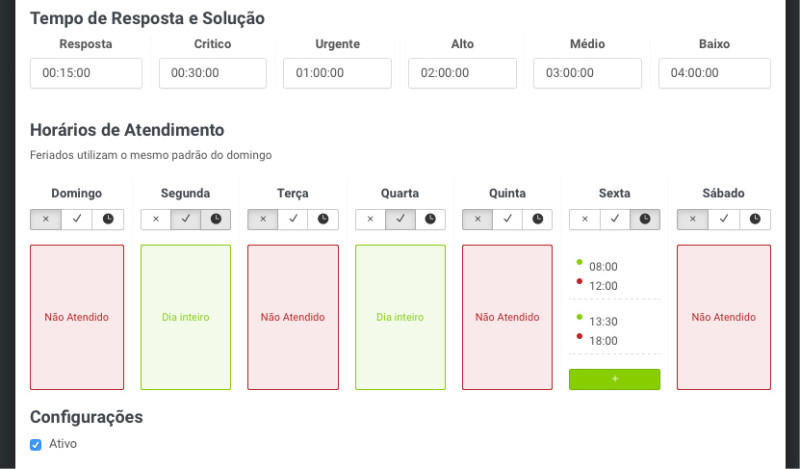Viewport: 800px width, 469px height.
Task: Choose the clock icon under Quarta
Action: tap(430, 219)
